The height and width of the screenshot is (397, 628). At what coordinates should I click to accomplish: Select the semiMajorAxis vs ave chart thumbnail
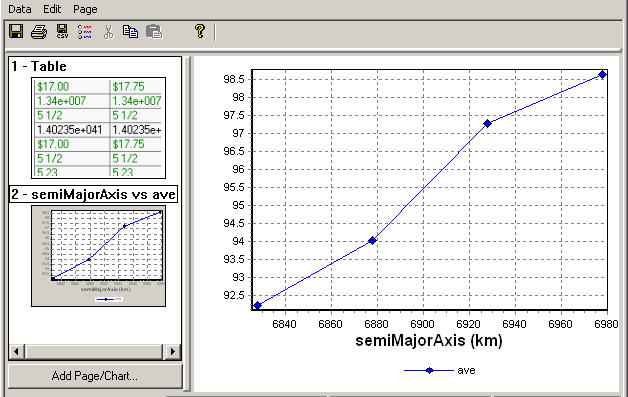pyautogui.click(x=99, y=256)
